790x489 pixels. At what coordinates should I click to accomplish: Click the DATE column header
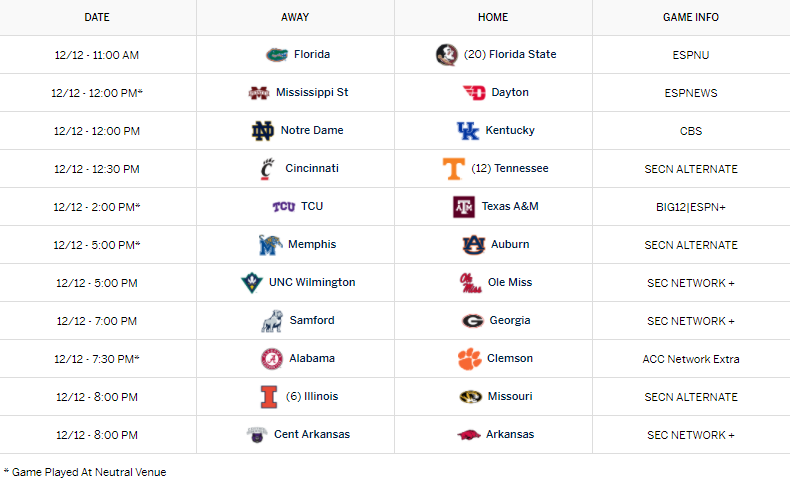coord(97,18)
